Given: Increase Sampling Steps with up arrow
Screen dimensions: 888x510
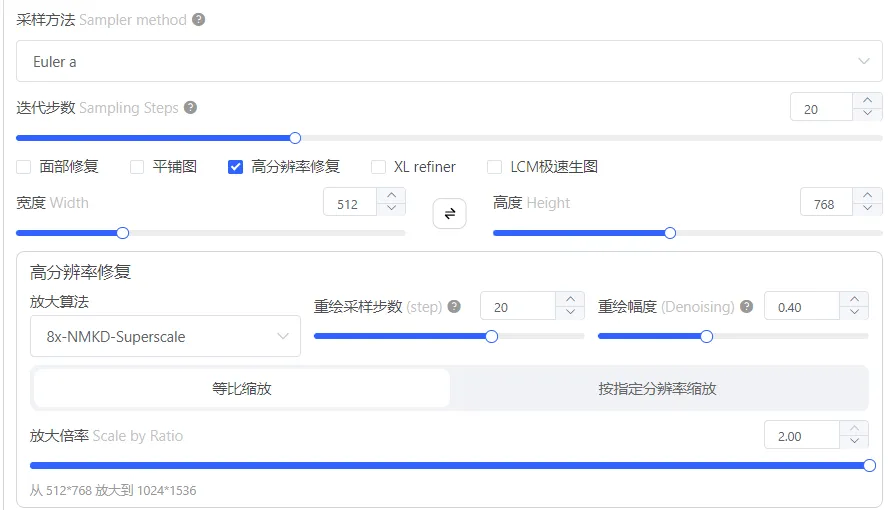Looking at the screenshot, I should coord(868,100).
